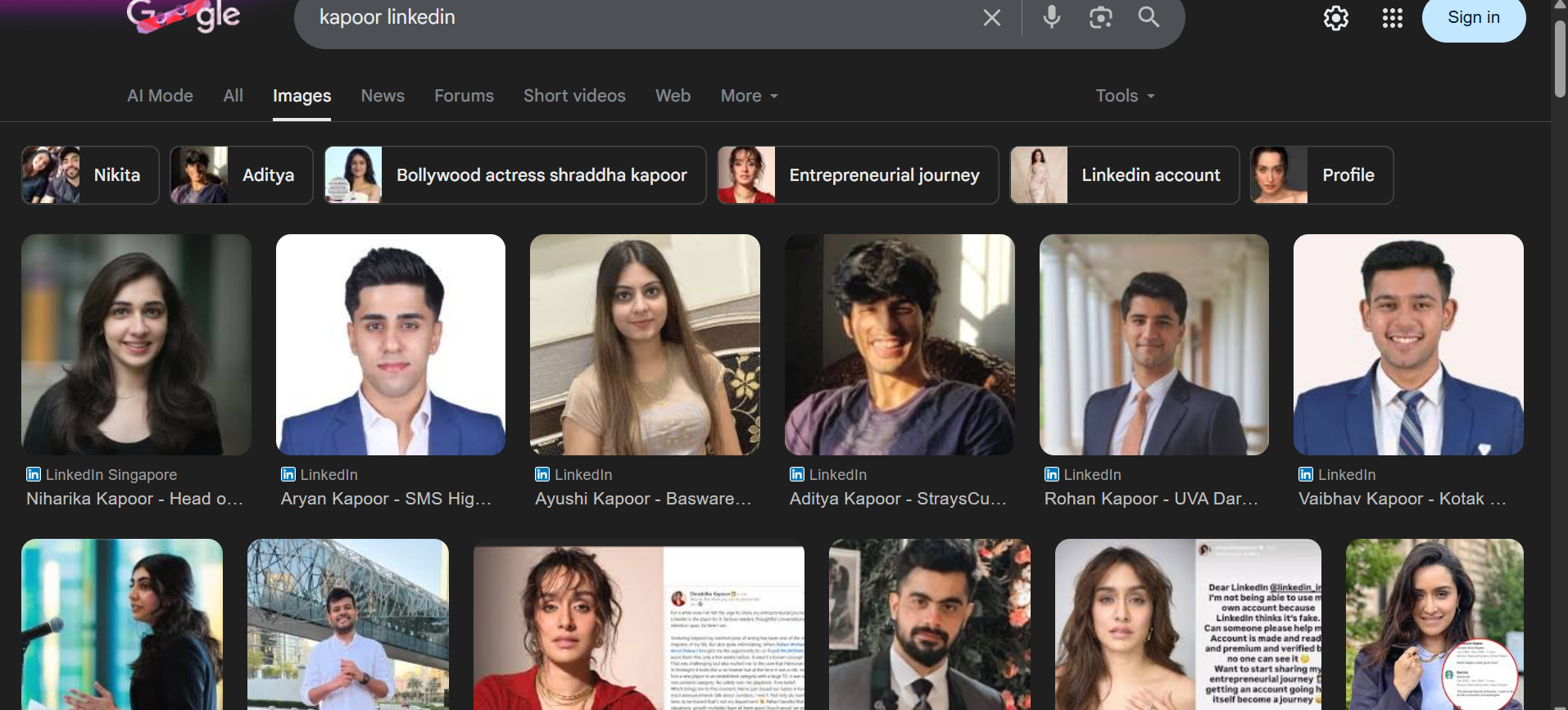Viewport: 1568px width, 710px height.
Task: Apply the Entrepreneurial journey filter chip
Action: pos(858,175)
